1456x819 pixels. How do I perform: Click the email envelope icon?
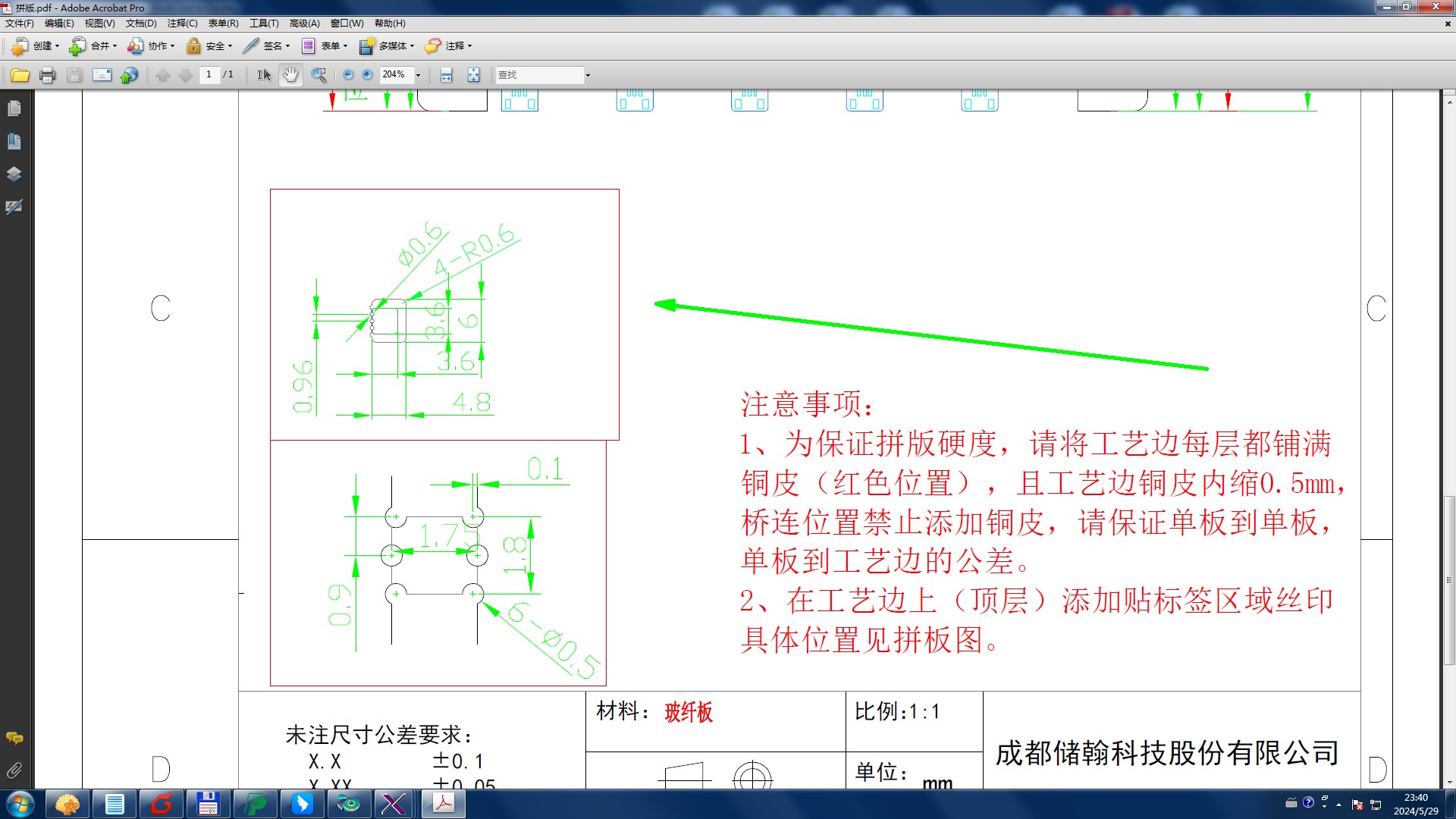click(x=102, y=75)
